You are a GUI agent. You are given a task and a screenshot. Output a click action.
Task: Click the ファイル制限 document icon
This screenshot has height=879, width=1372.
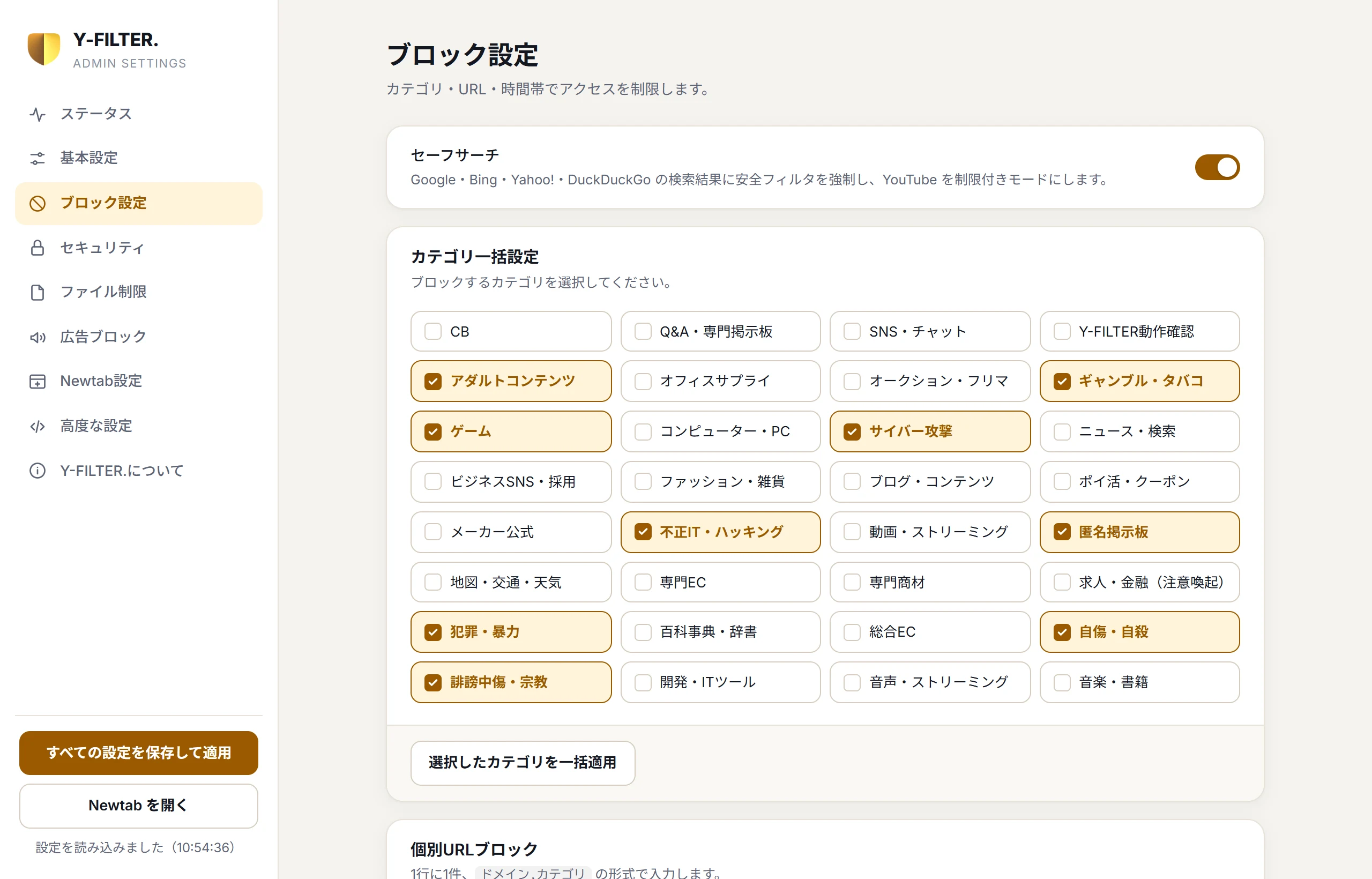38,292
